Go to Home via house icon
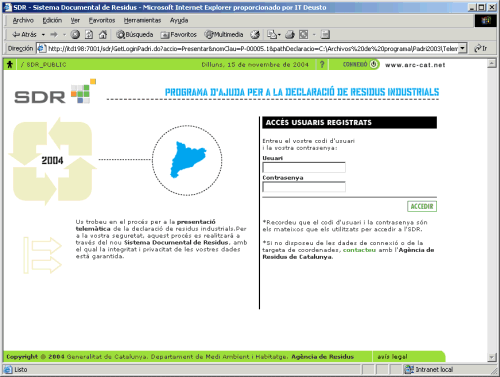Image resolution: width=500 pixels, height=377 pixels. 103,34
